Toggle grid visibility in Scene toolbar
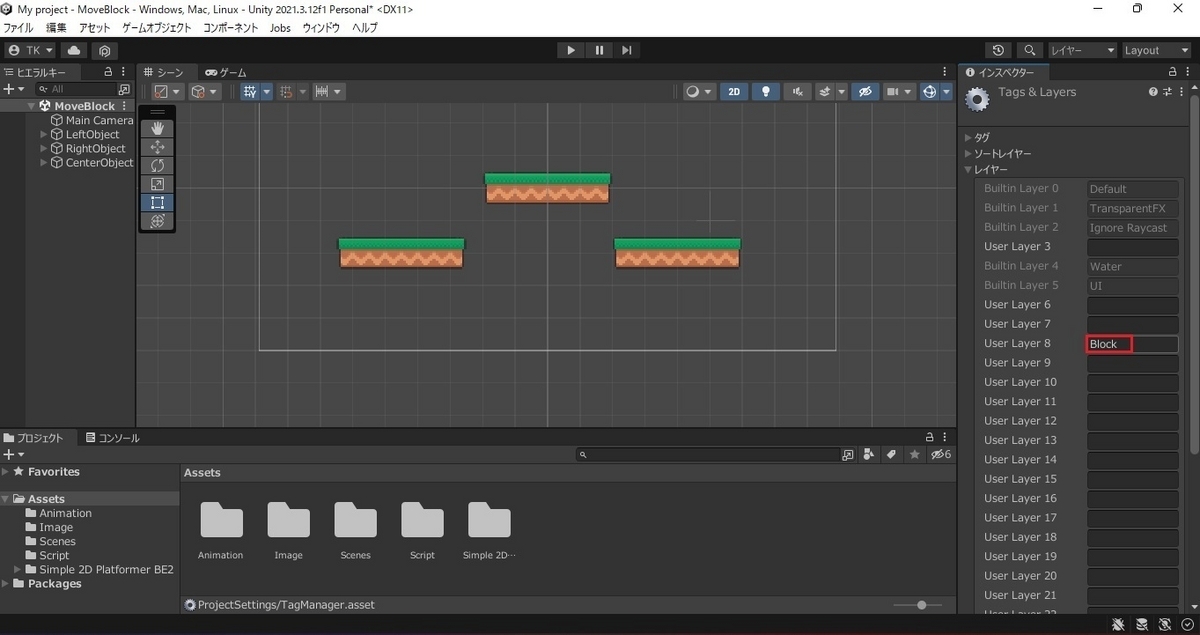This screenshot has height=635, width=1200. (x=250, y=91)
